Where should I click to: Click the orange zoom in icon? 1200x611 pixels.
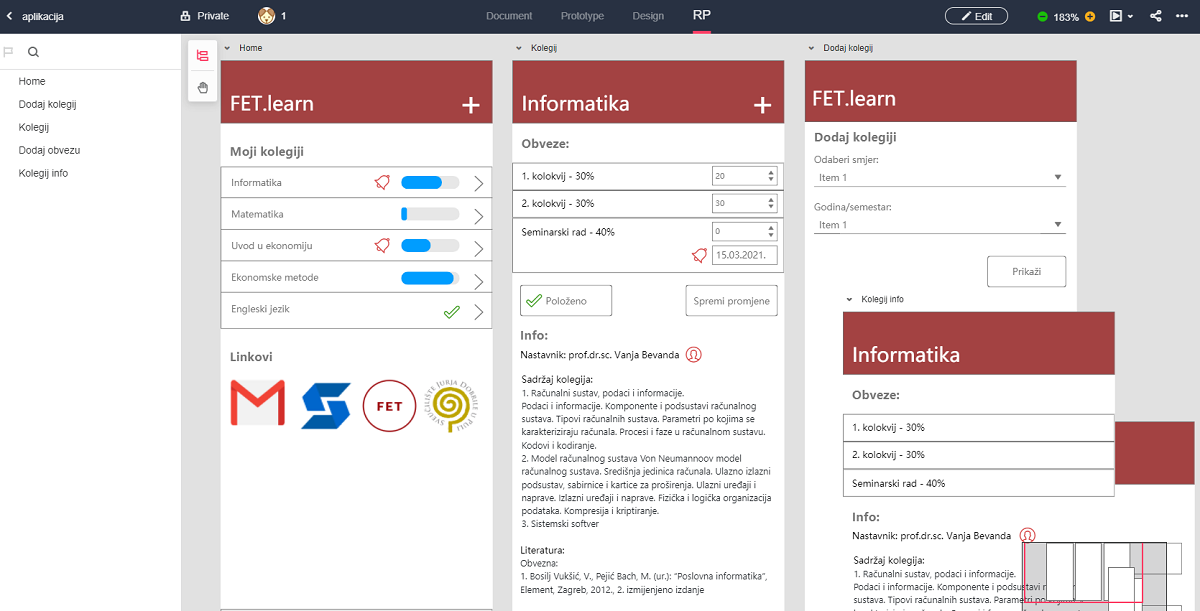(1090, 17)
